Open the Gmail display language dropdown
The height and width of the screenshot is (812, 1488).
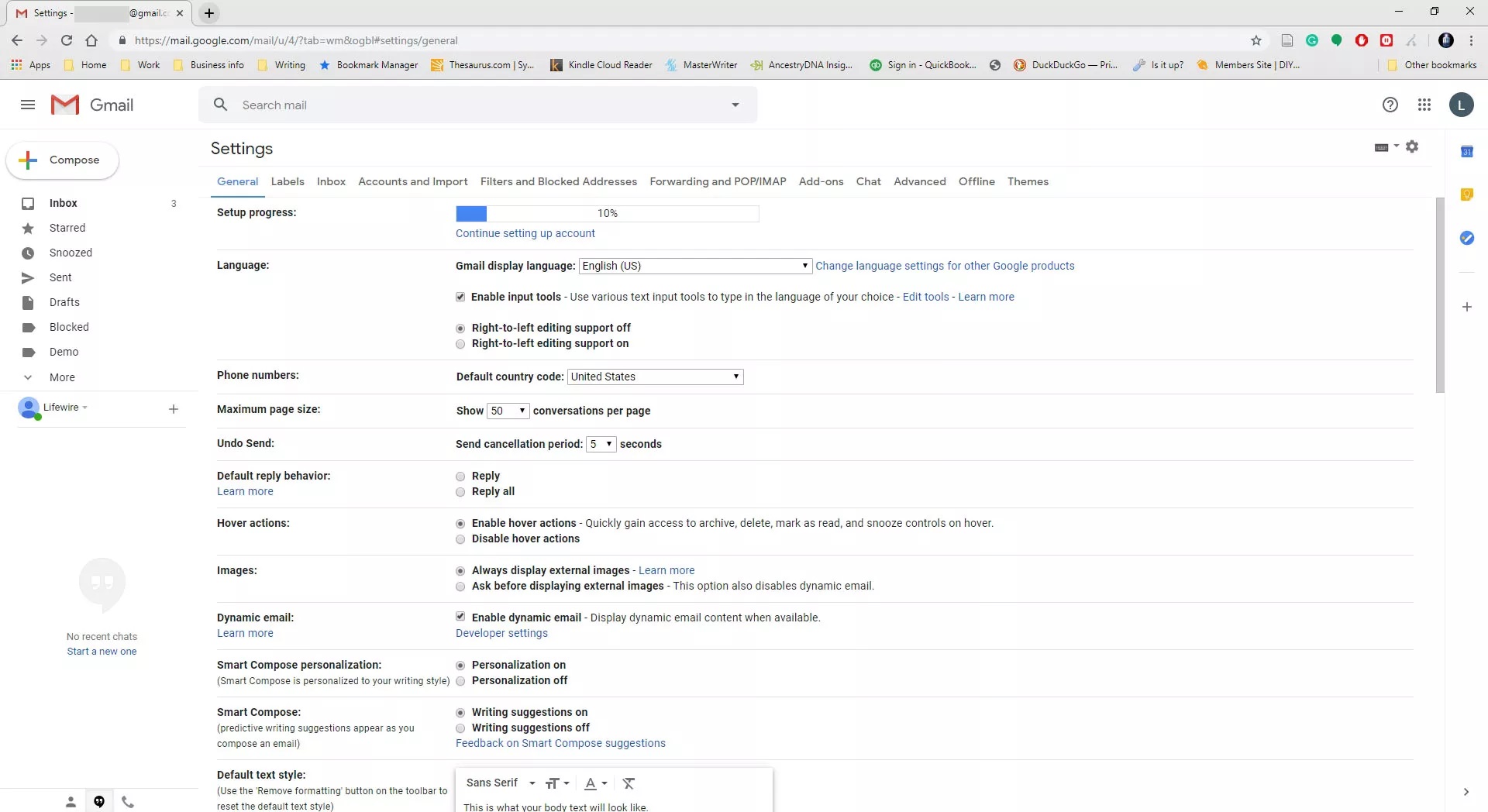point(695,266)
